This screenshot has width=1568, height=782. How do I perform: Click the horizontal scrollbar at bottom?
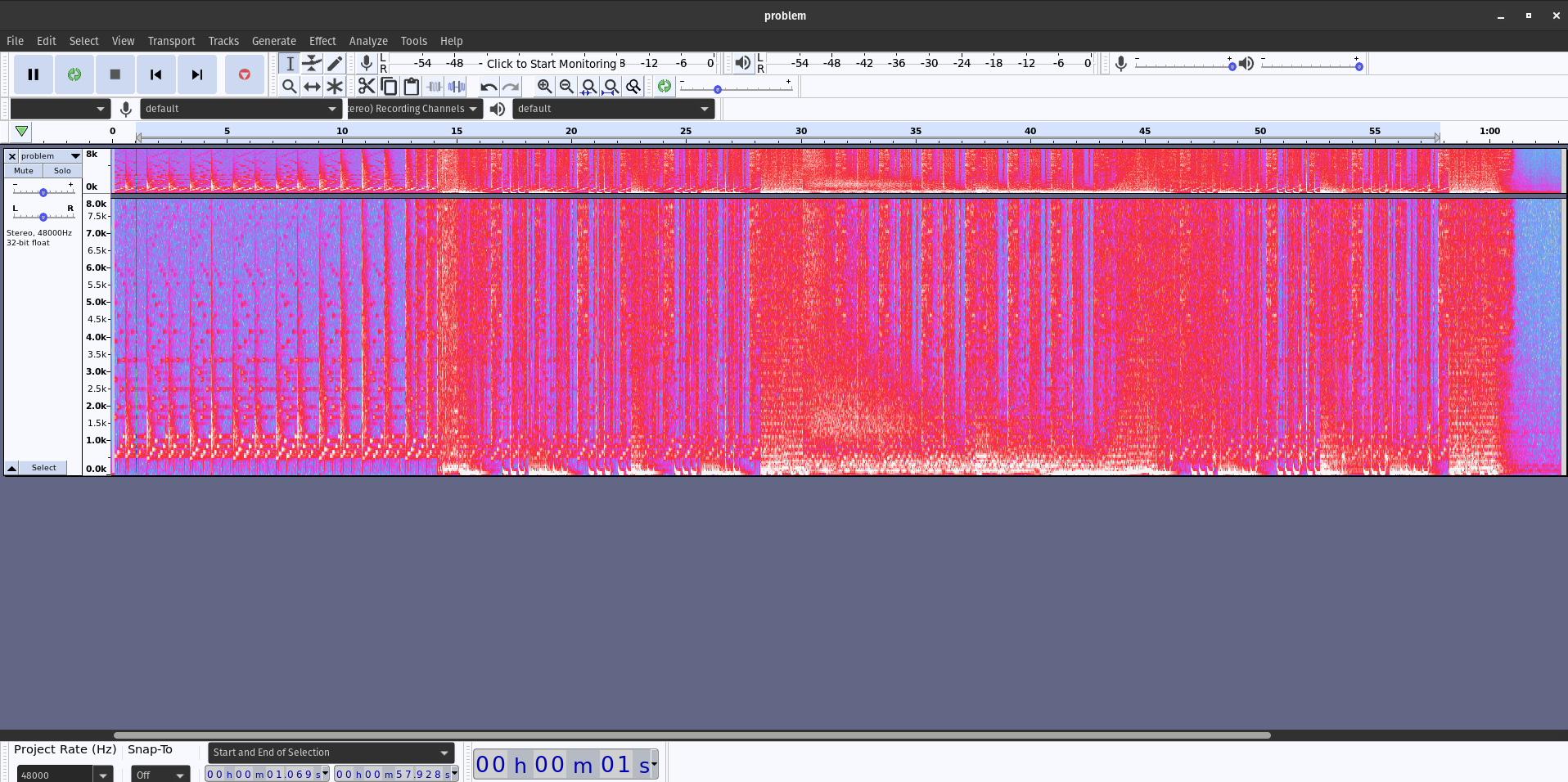692,735
